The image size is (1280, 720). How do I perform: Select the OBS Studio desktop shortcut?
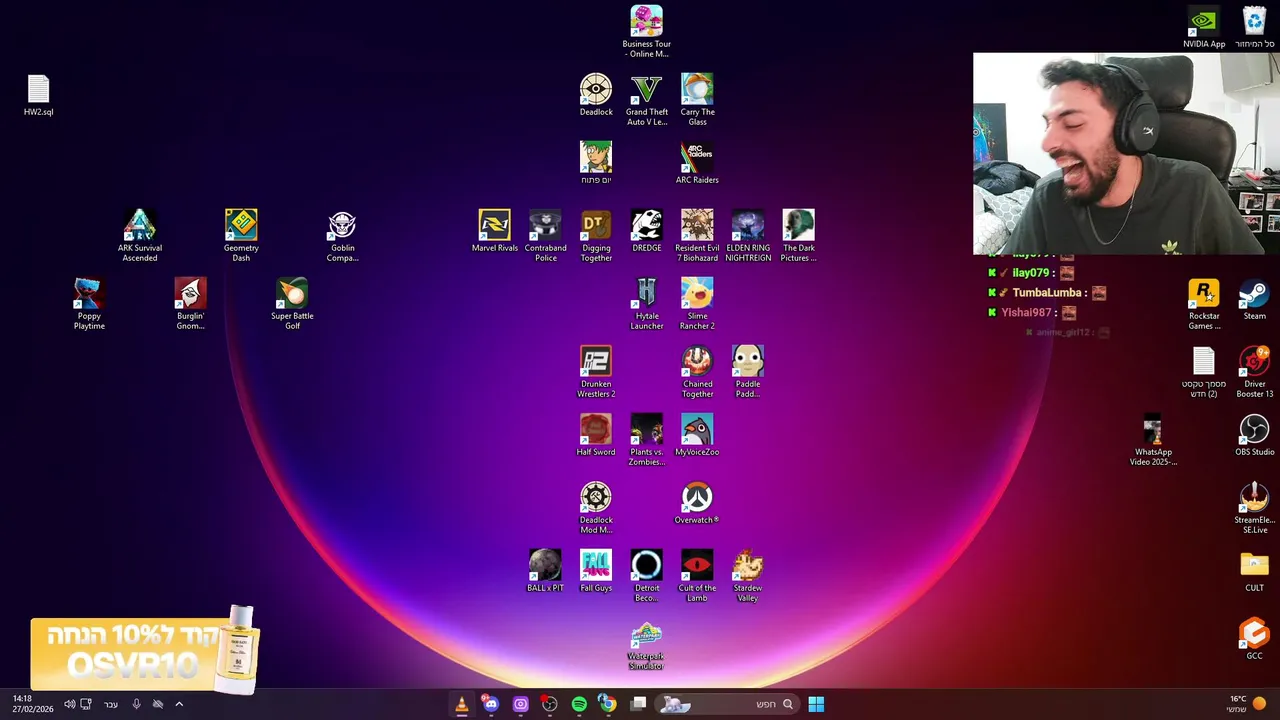pyautogui.click(x=1254, y=435)
